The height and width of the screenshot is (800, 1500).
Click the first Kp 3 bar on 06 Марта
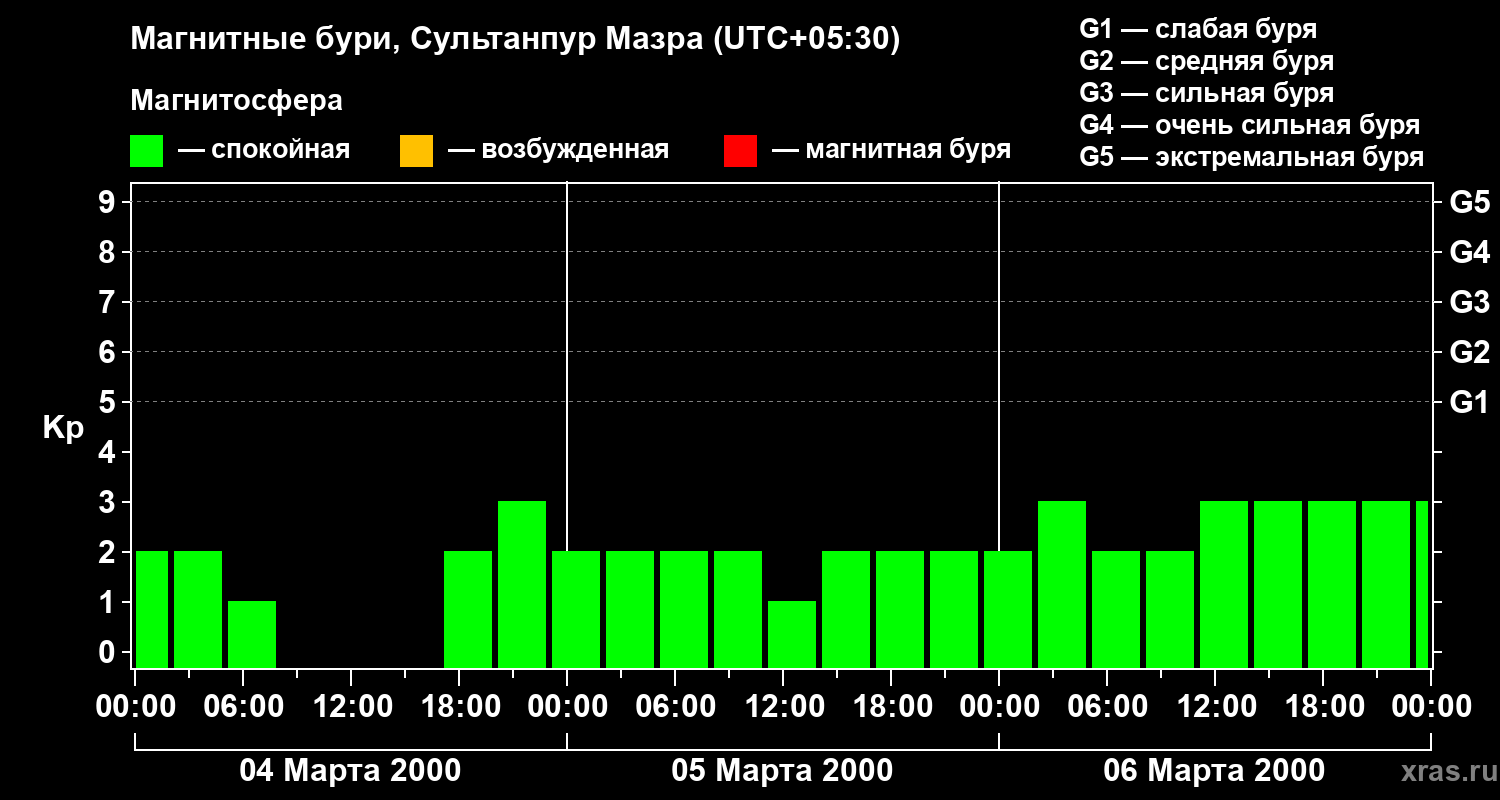[1062, 584]
